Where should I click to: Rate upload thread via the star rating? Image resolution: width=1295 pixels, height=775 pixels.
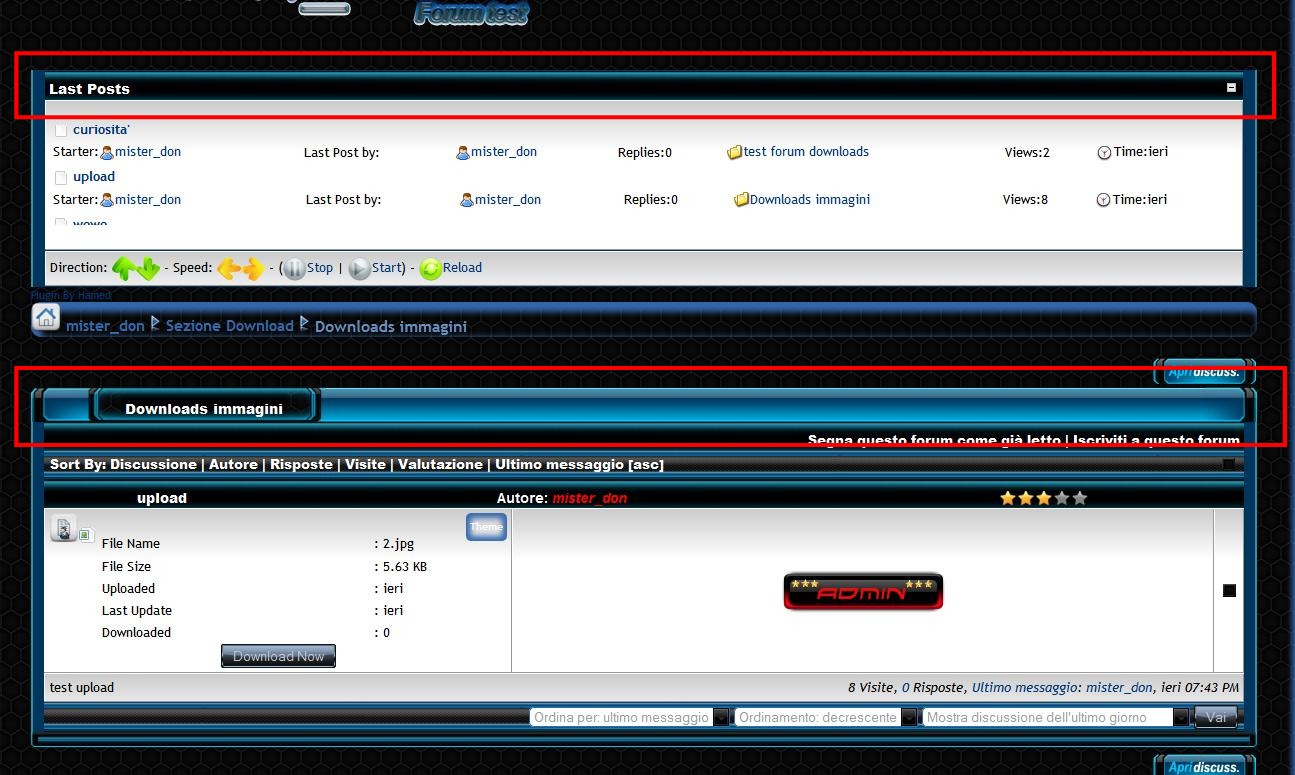click(1043, 498)
